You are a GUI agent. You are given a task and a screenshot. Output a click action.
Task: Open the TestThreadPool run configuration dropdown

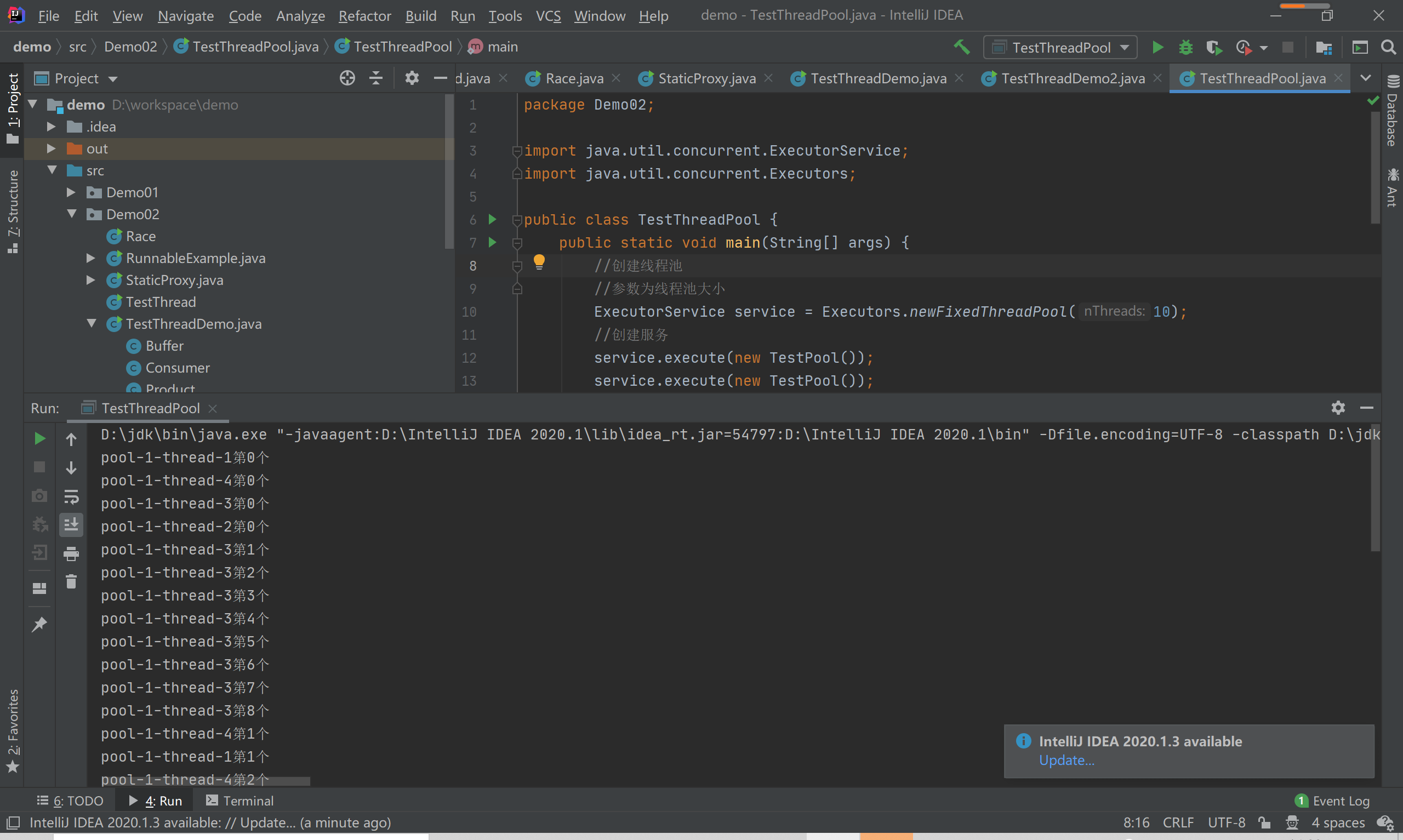coord(1060,48)
